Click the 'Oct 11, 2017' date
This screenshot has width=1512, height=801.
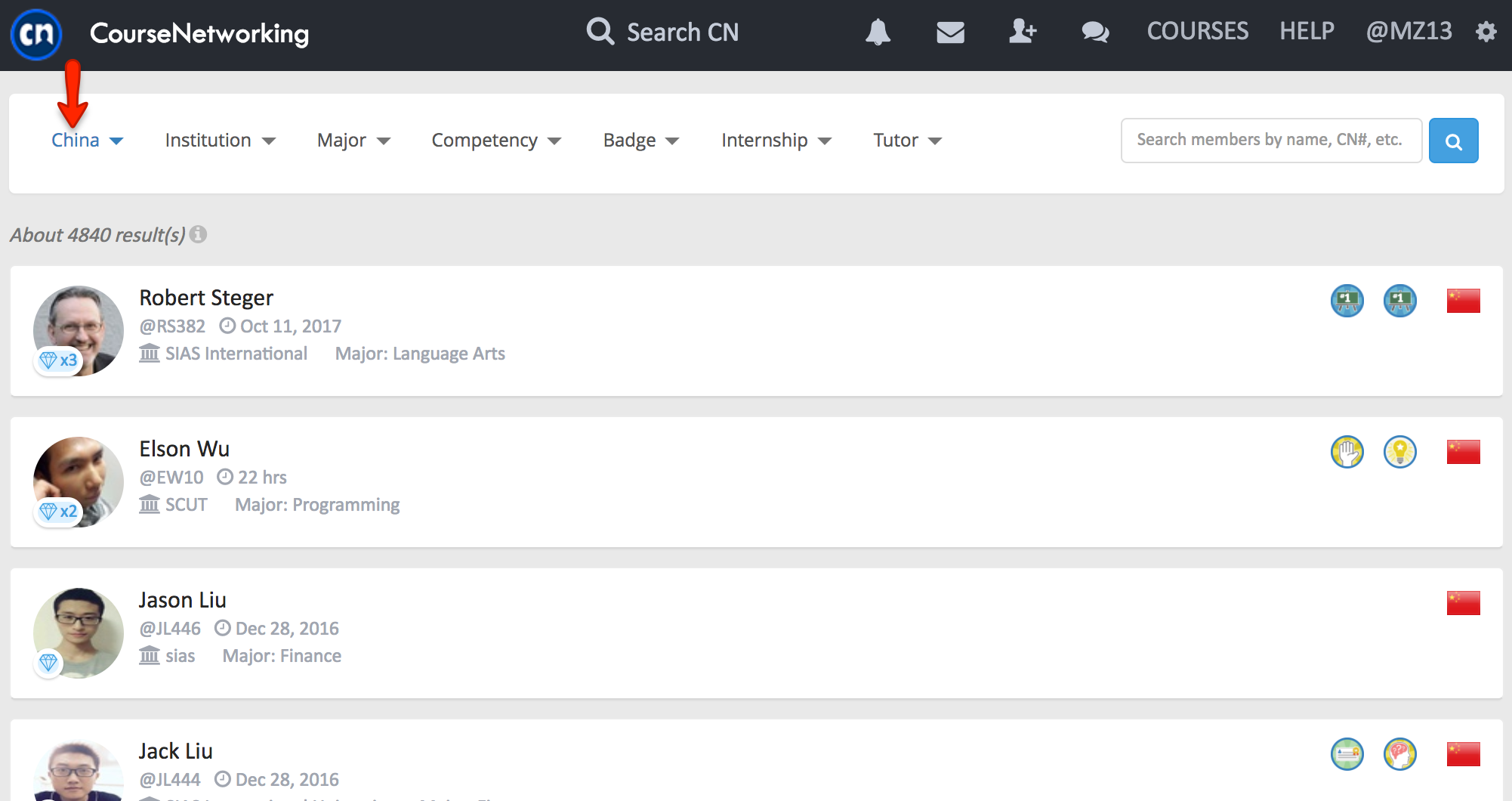point(291,326)
